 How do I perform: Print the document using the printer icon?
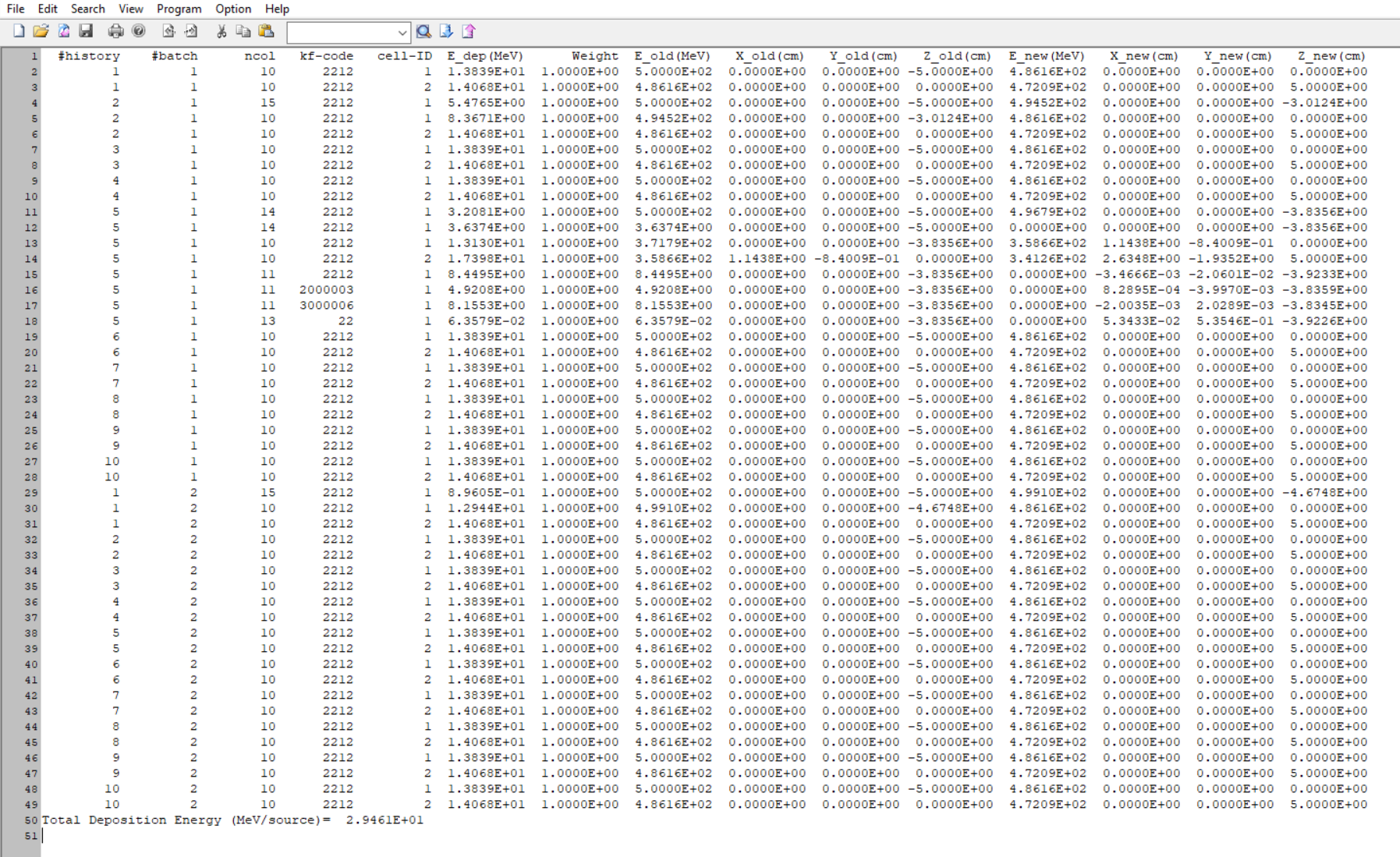pos(115,31)
